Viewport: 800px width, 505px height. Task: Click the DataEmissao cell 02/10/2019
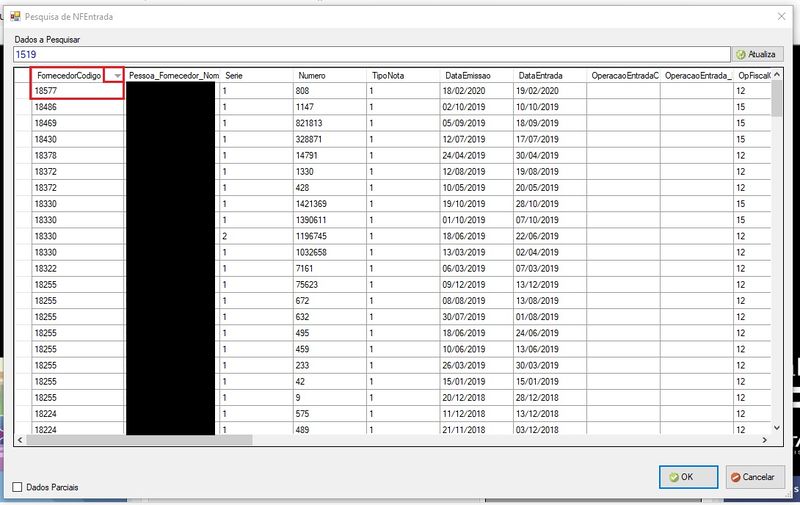click(477, 107)
